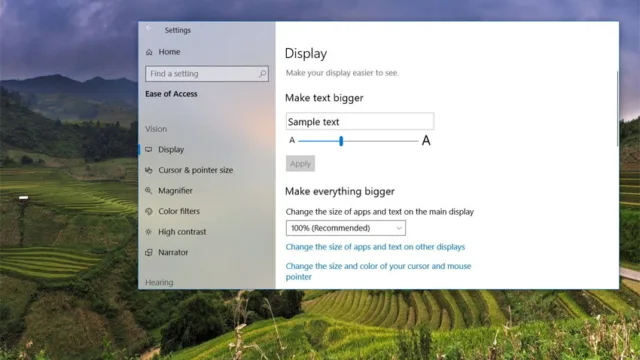Click the Settings window title text
The height and width of the screenshot is (360, 640).
pos(178,30)
